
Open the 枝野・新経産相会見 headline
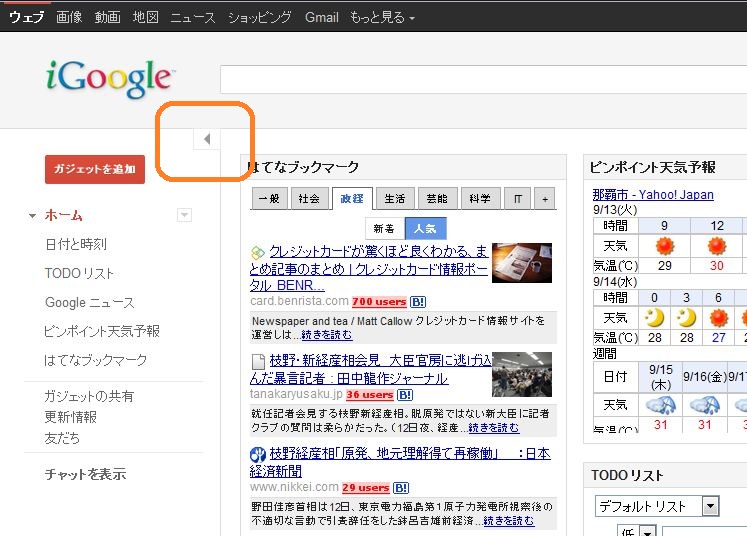pos(370,369)
